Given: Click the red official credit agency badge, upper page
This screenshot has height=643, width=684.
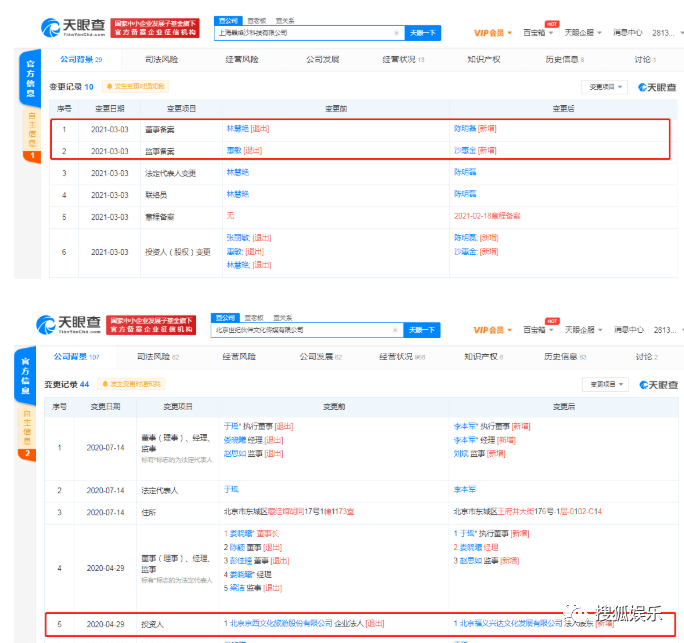Looking at the screenshot, I should point(155,28).
